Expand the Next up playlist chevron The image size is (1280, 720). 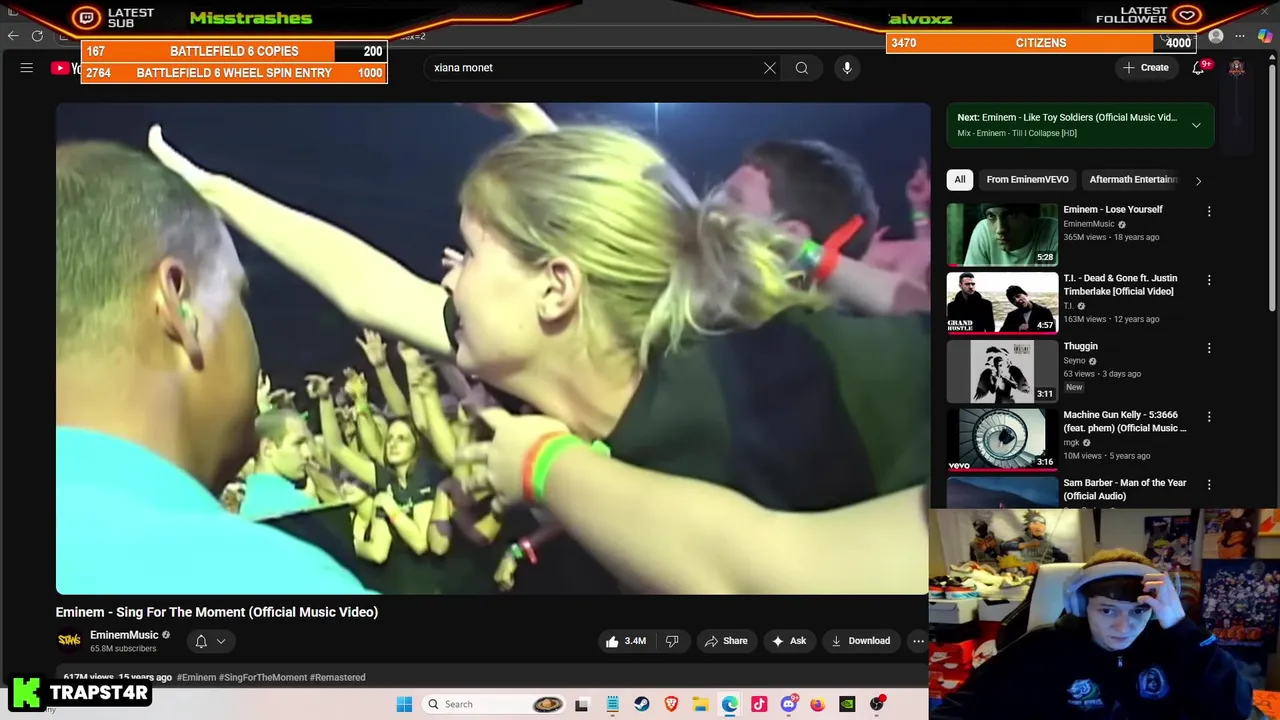[x=1196, y=125]
